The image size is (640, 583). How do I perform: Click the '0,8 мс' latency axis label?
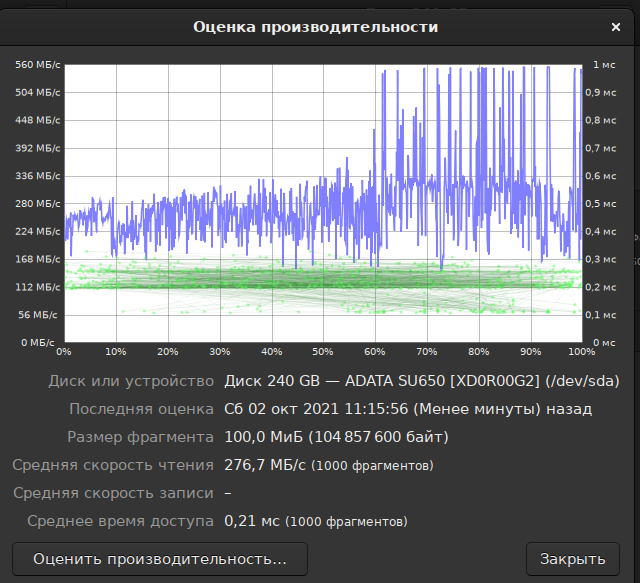pos(600,120)
